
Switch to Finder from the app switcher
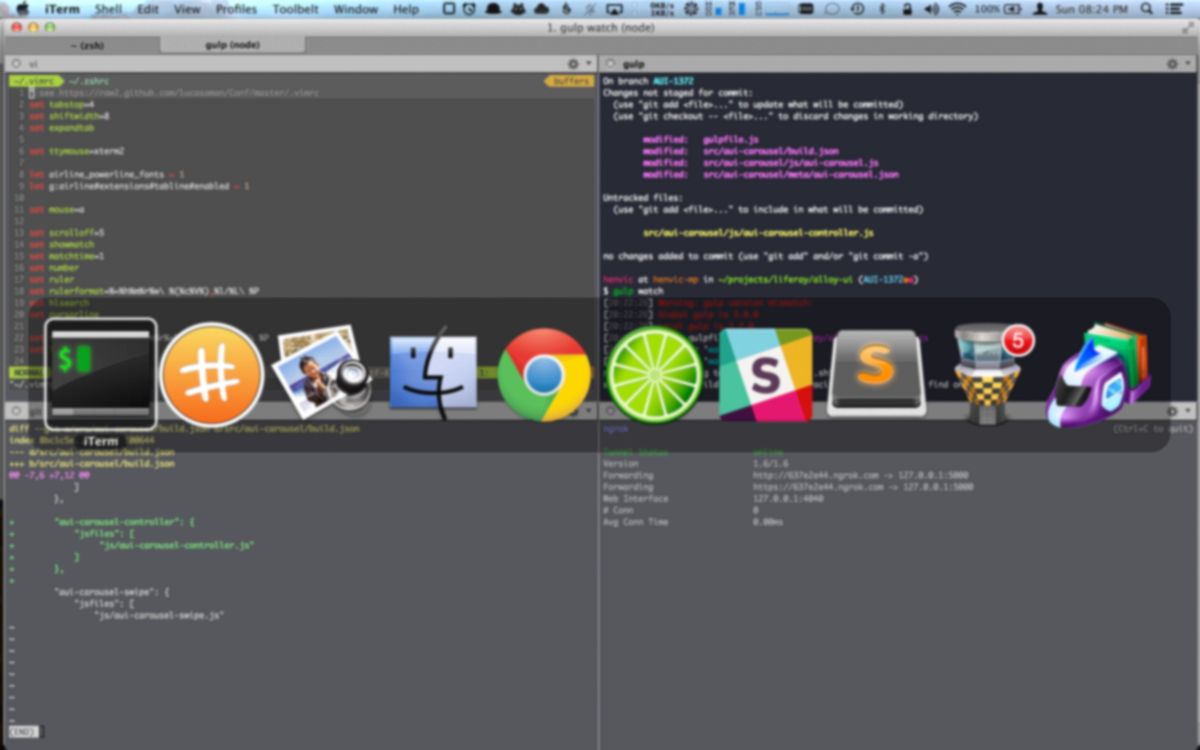(x=432, y=373)
